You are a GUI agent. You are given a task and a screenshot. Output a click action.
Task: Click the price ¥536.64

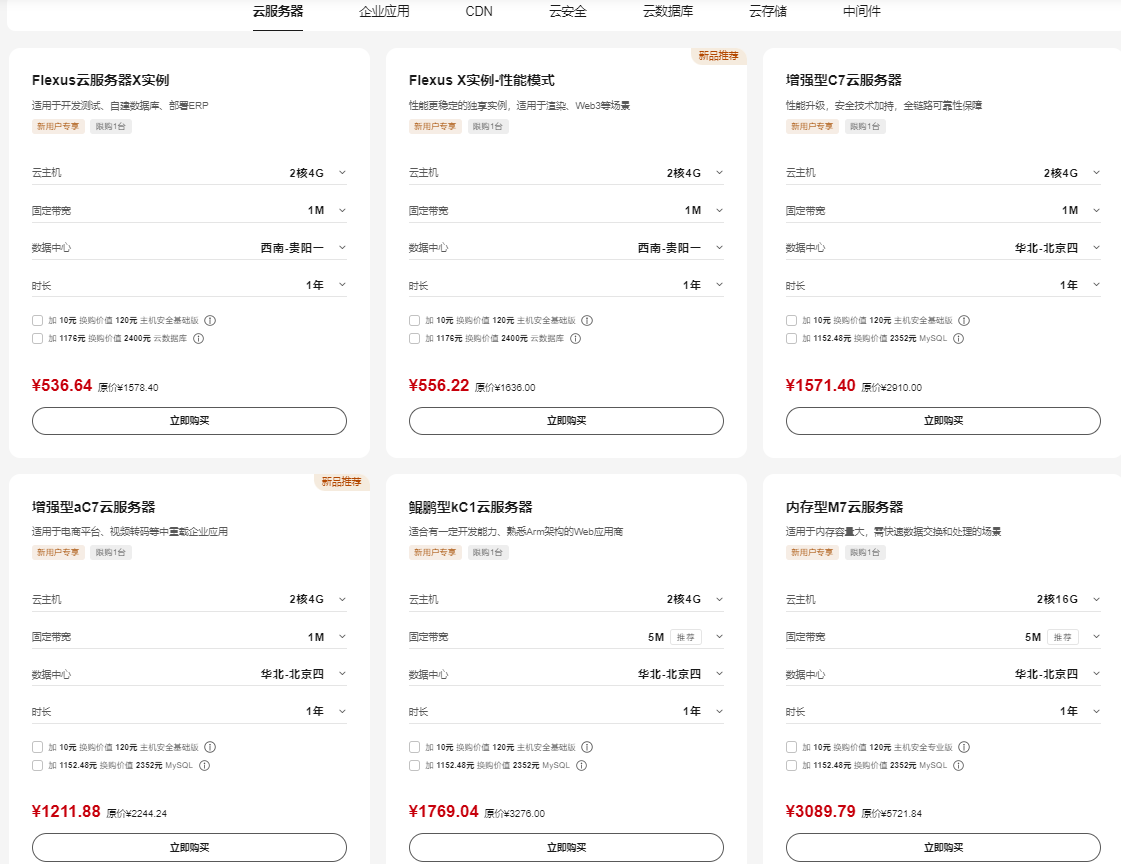coord(62,386)
